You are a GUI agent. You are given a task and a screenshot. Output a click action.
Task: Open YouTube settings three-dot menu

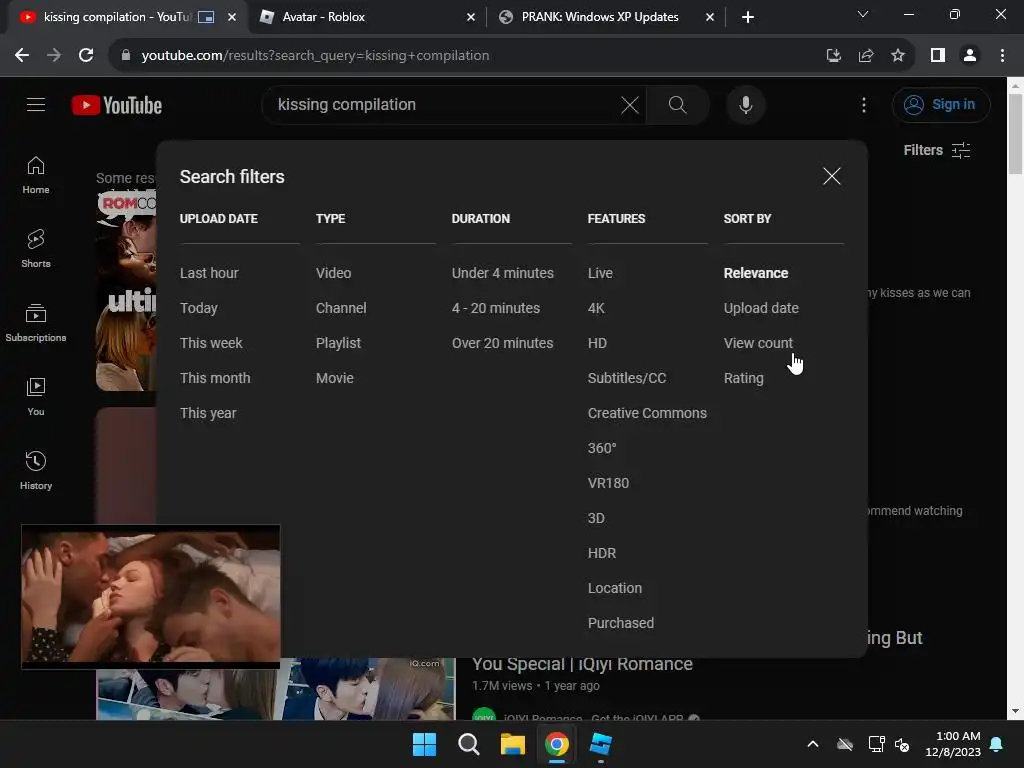pyautogui.click(x=863, y=104)
